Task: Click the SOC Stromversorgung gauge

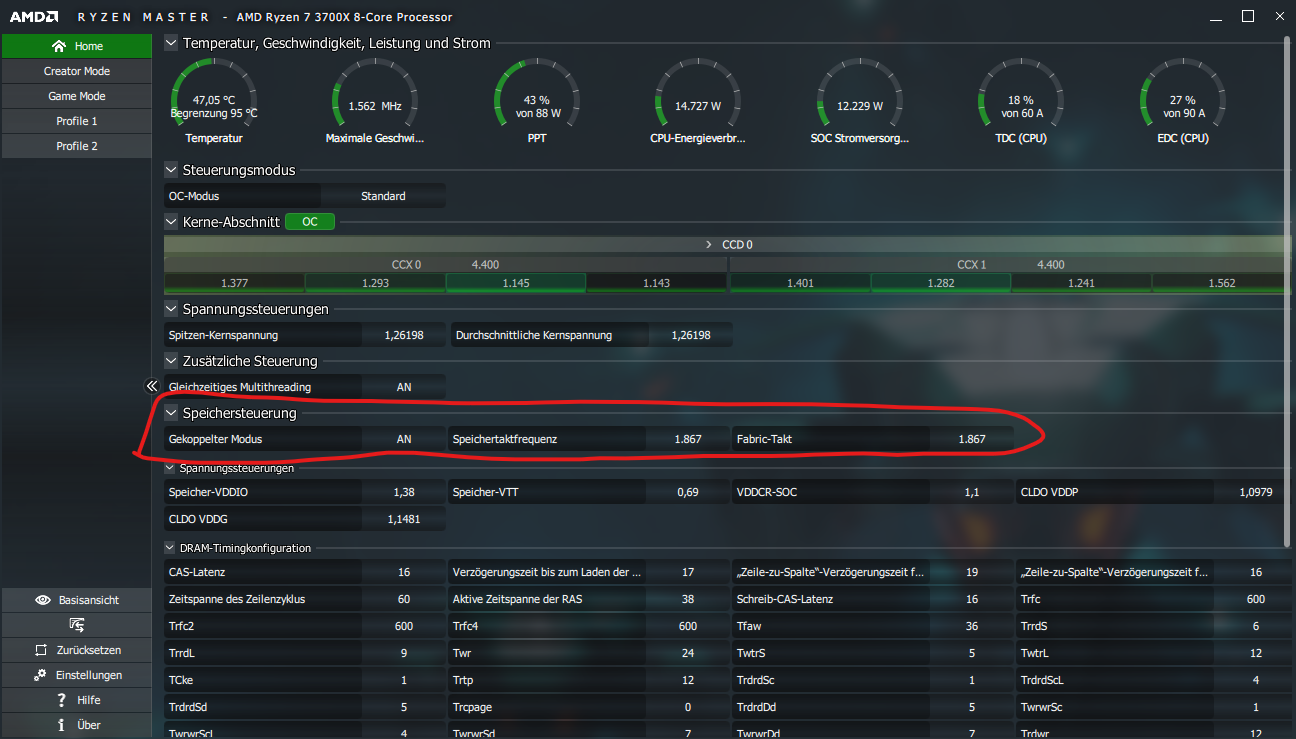Action: [860, 101]
